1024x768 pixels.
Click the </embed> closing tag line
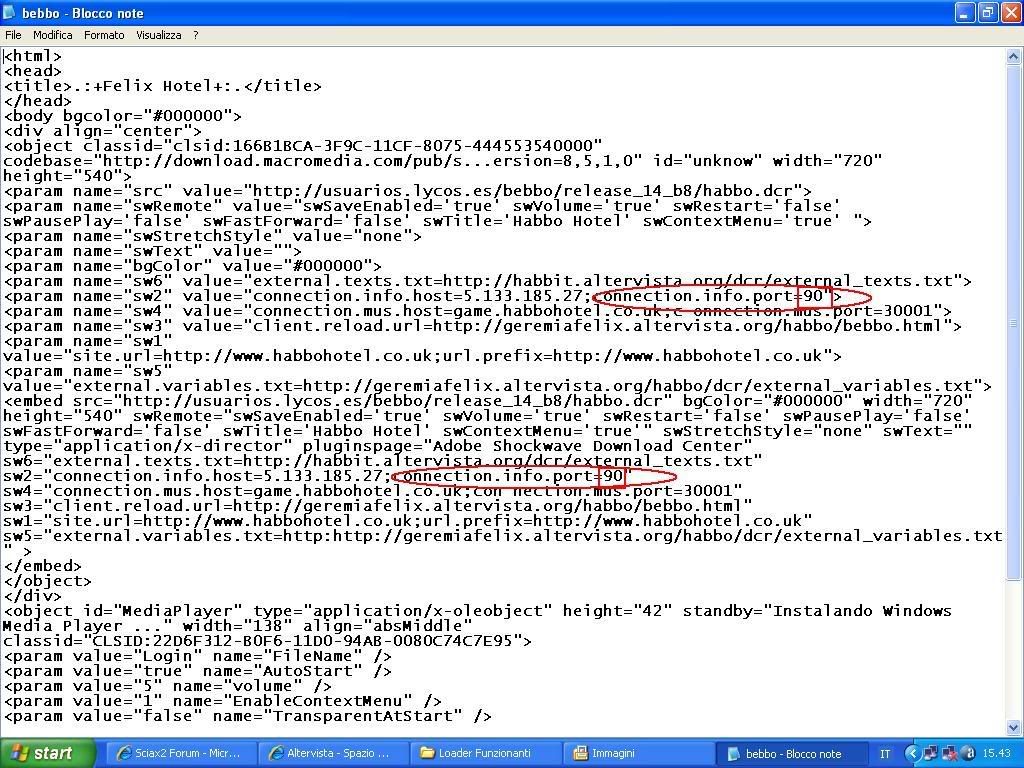[x=42, y=567]
